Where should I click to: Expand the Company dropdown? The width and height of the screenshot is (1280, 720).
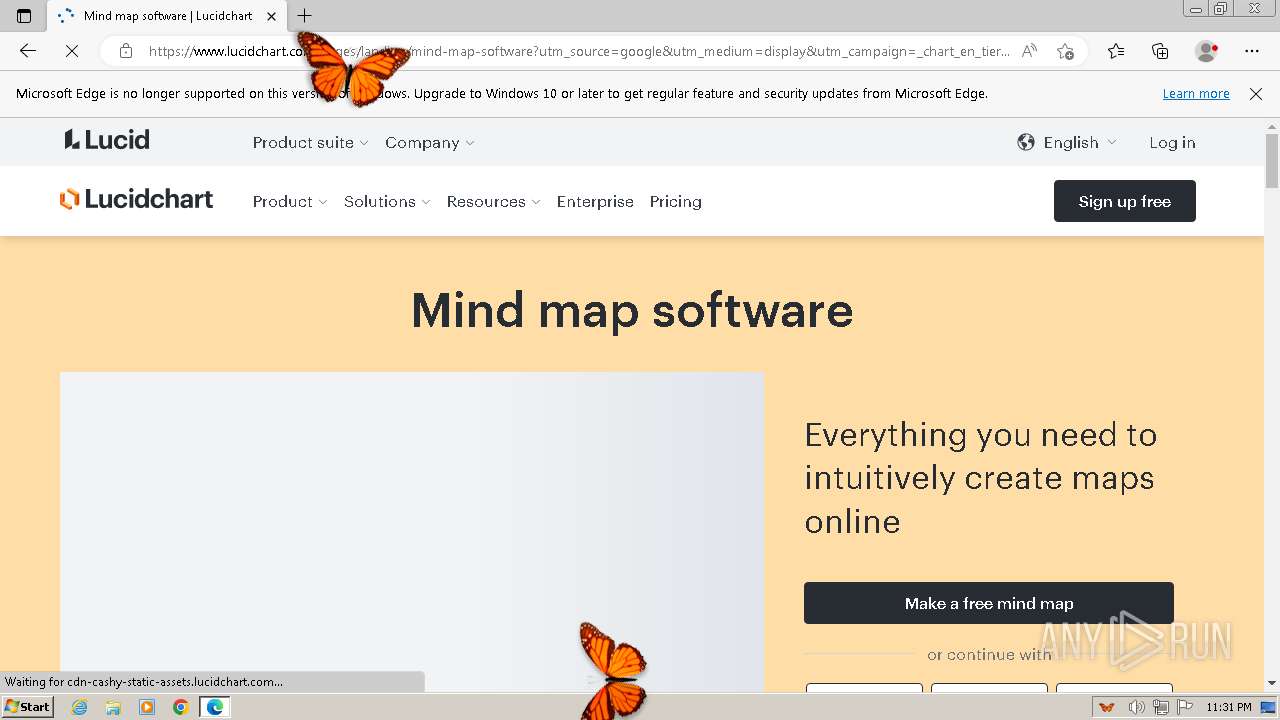click(430, 142)
